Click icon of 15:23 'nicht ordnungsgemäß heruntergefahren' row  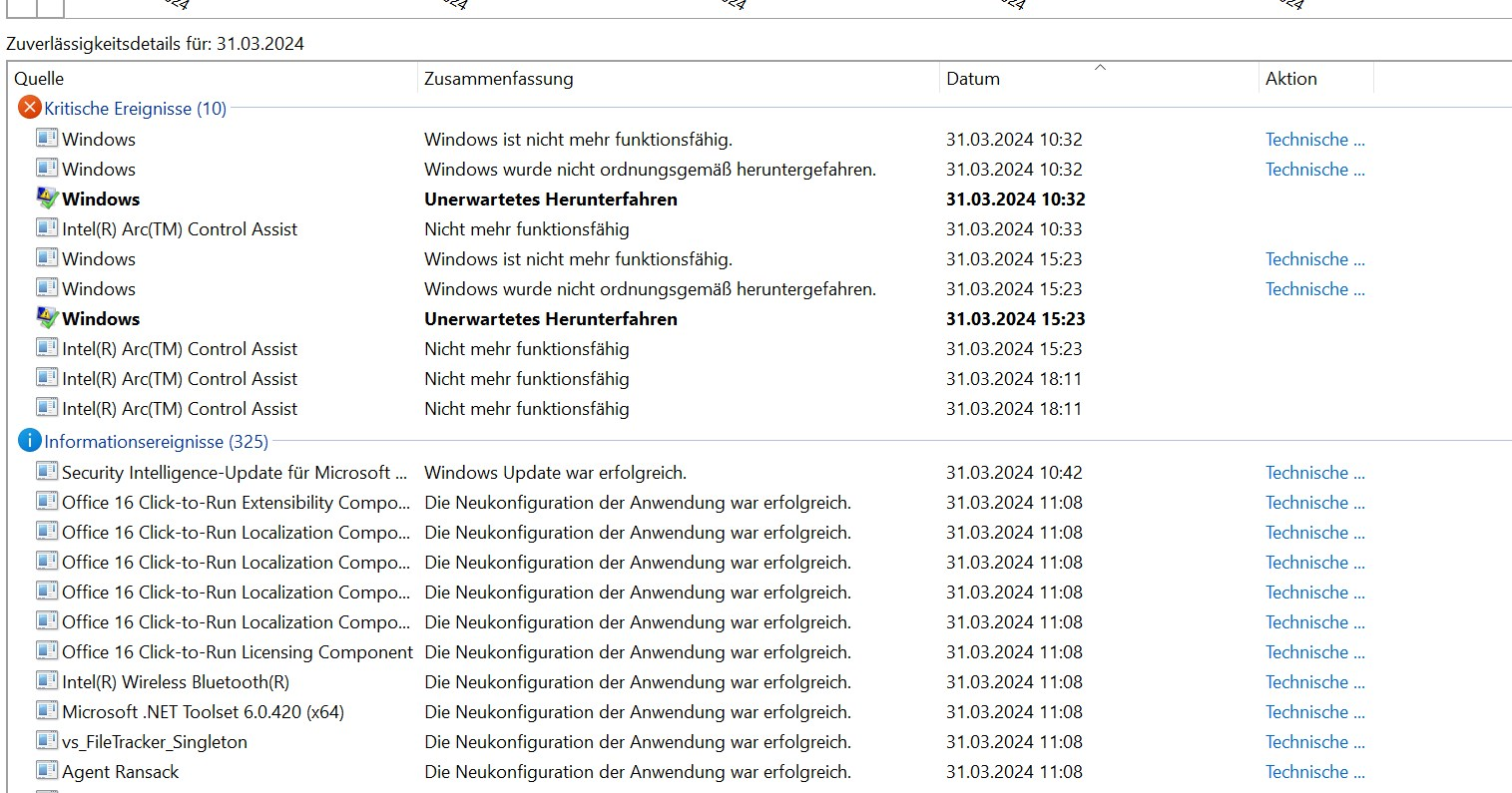coord(47,287)
